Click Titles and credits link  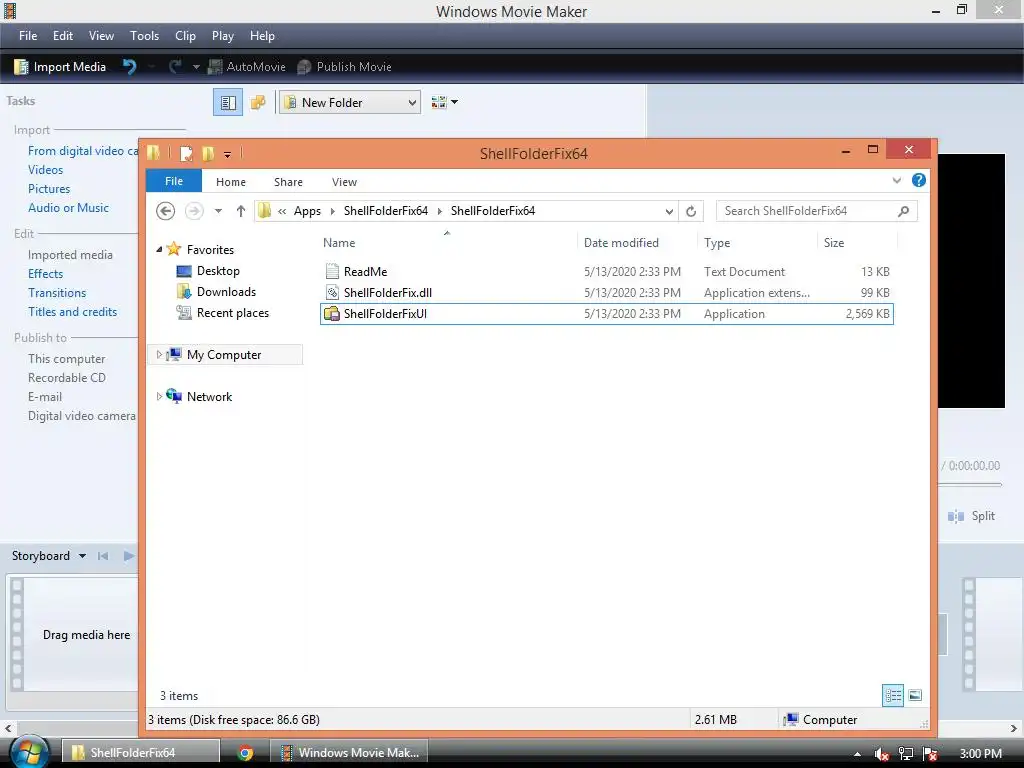click(x=72, y=312)
